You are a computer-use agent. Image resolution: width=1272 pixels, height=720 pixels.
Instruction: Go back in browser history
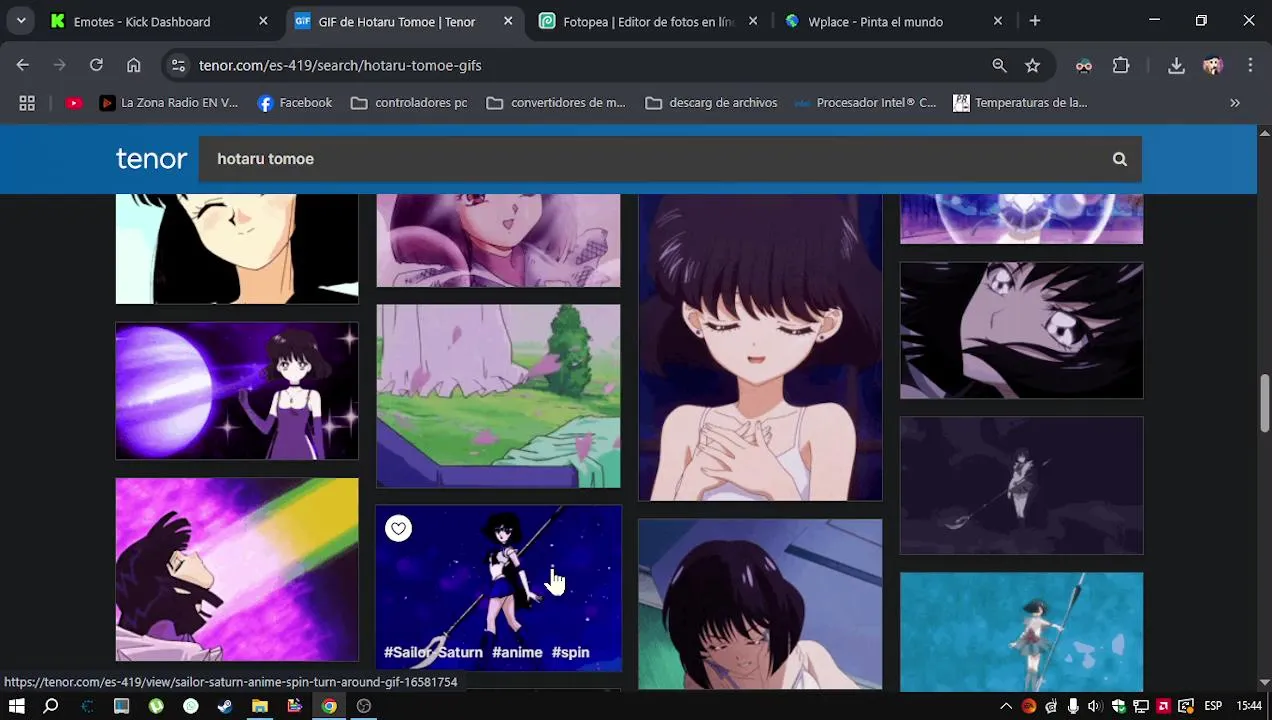pyautogui.click(x=23, y=65)
